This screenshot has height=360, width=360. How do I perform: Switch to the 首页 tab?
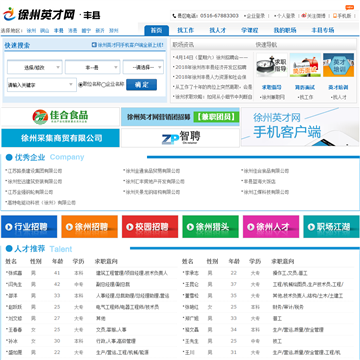pyautogui.click(x=157, y=30)
